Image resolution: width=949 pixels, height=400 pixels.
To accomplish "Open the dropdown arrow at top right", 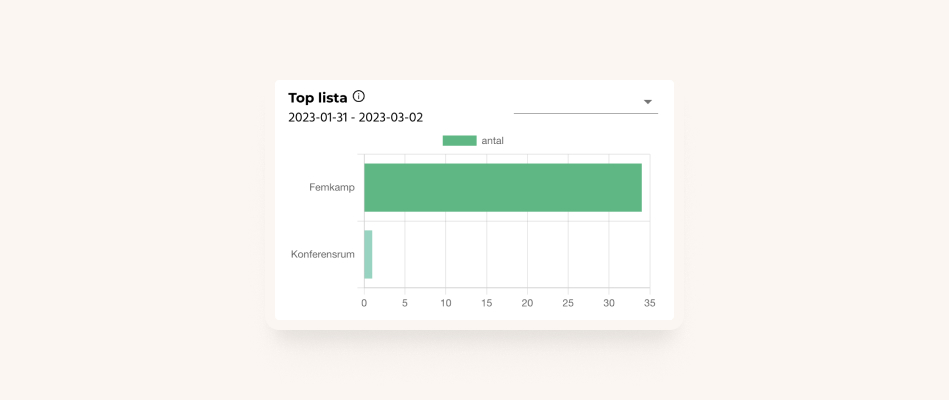I will point(648,102).
